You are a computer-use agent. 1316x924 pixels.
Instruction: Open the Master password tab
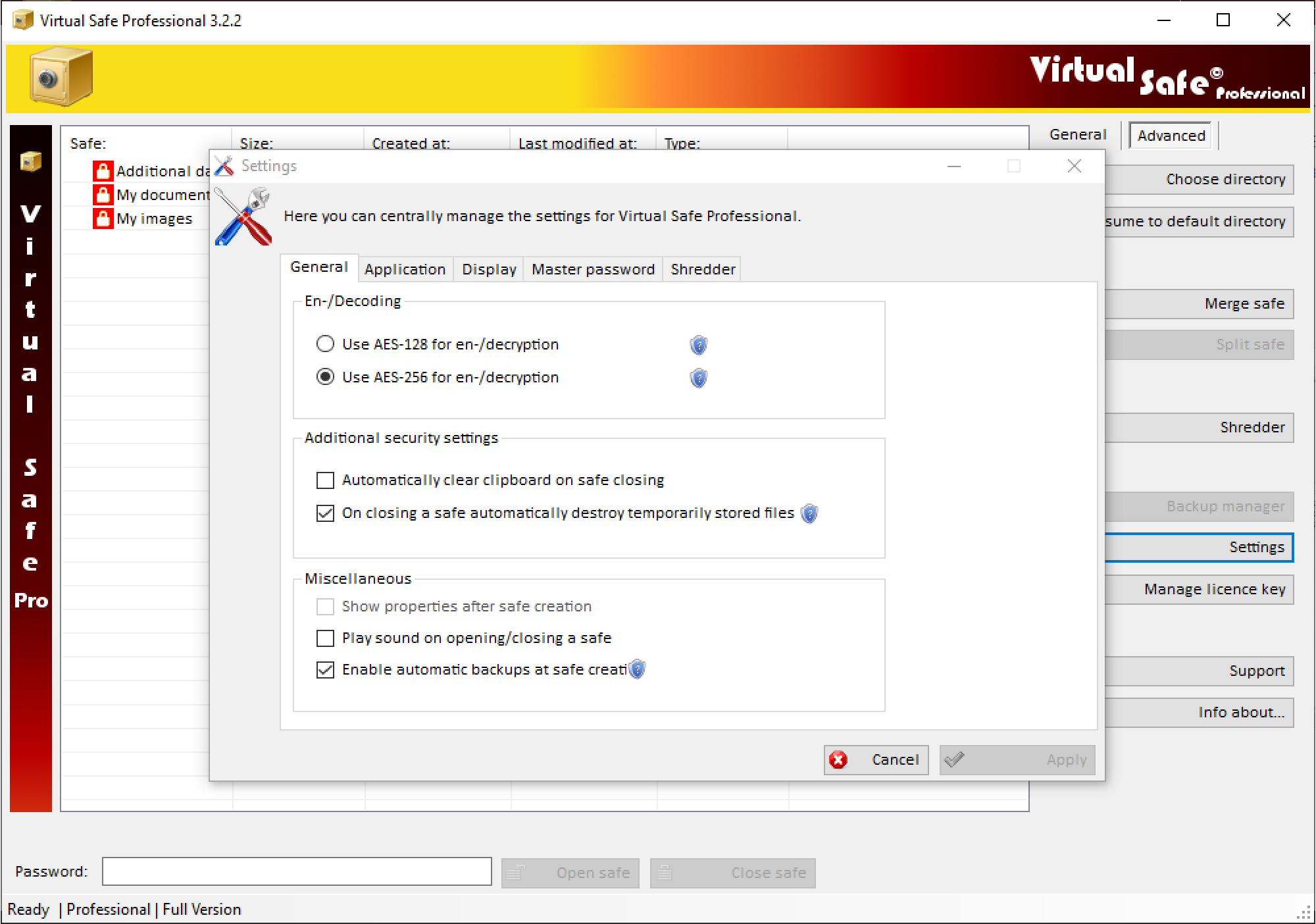(x=593, y=269)
